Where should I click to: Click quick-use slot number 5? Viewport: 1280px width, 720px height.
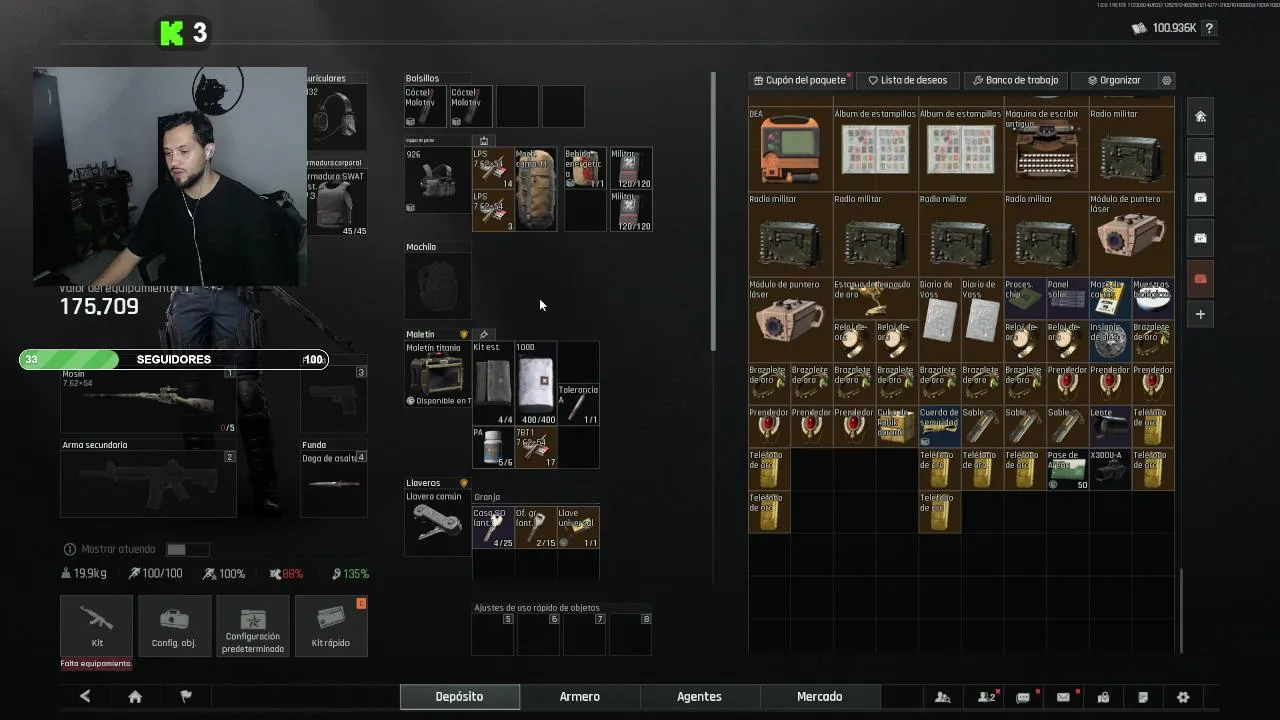[x=492, y=634]
